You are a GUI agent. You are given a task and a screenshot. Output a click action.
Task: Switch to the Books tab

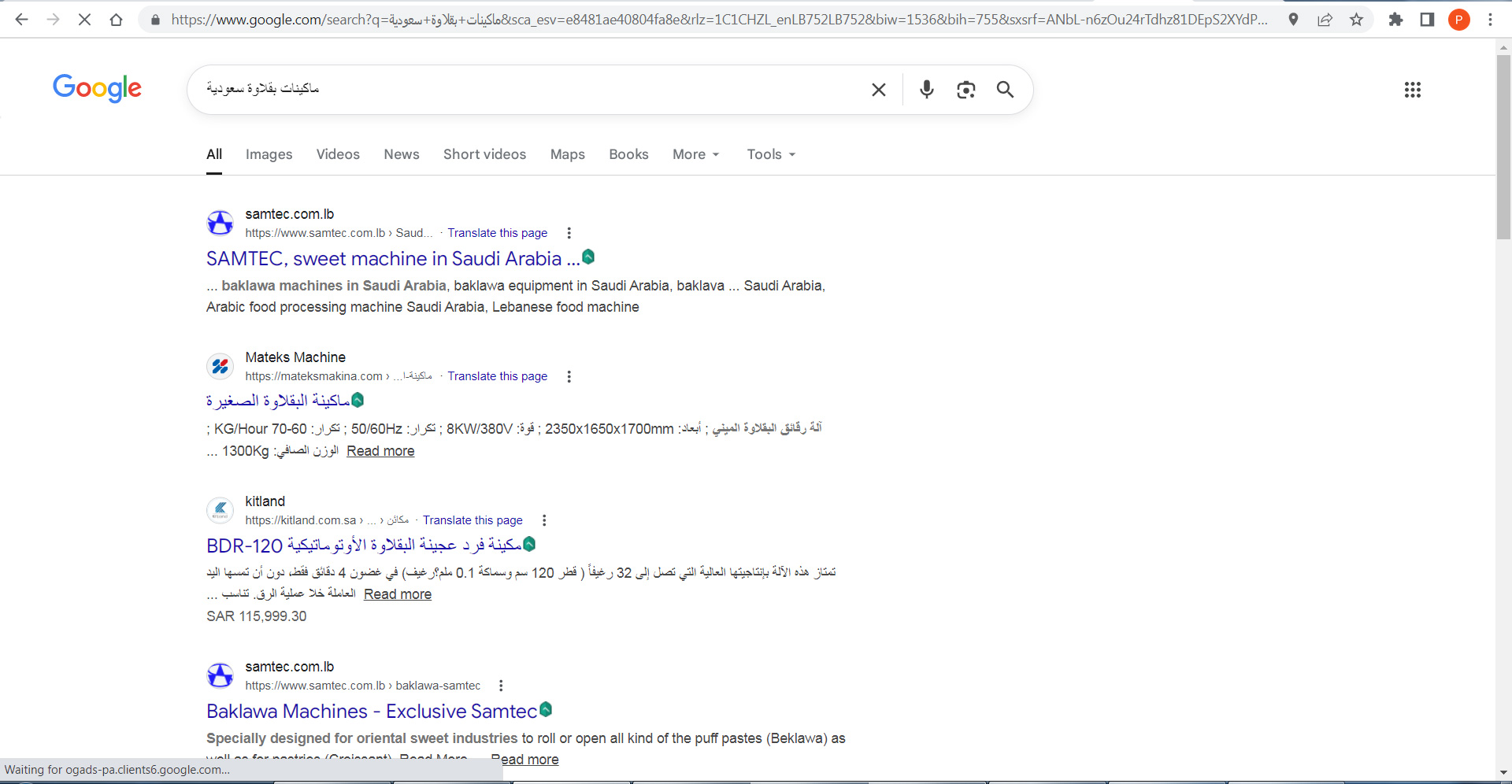pos(628,154)
